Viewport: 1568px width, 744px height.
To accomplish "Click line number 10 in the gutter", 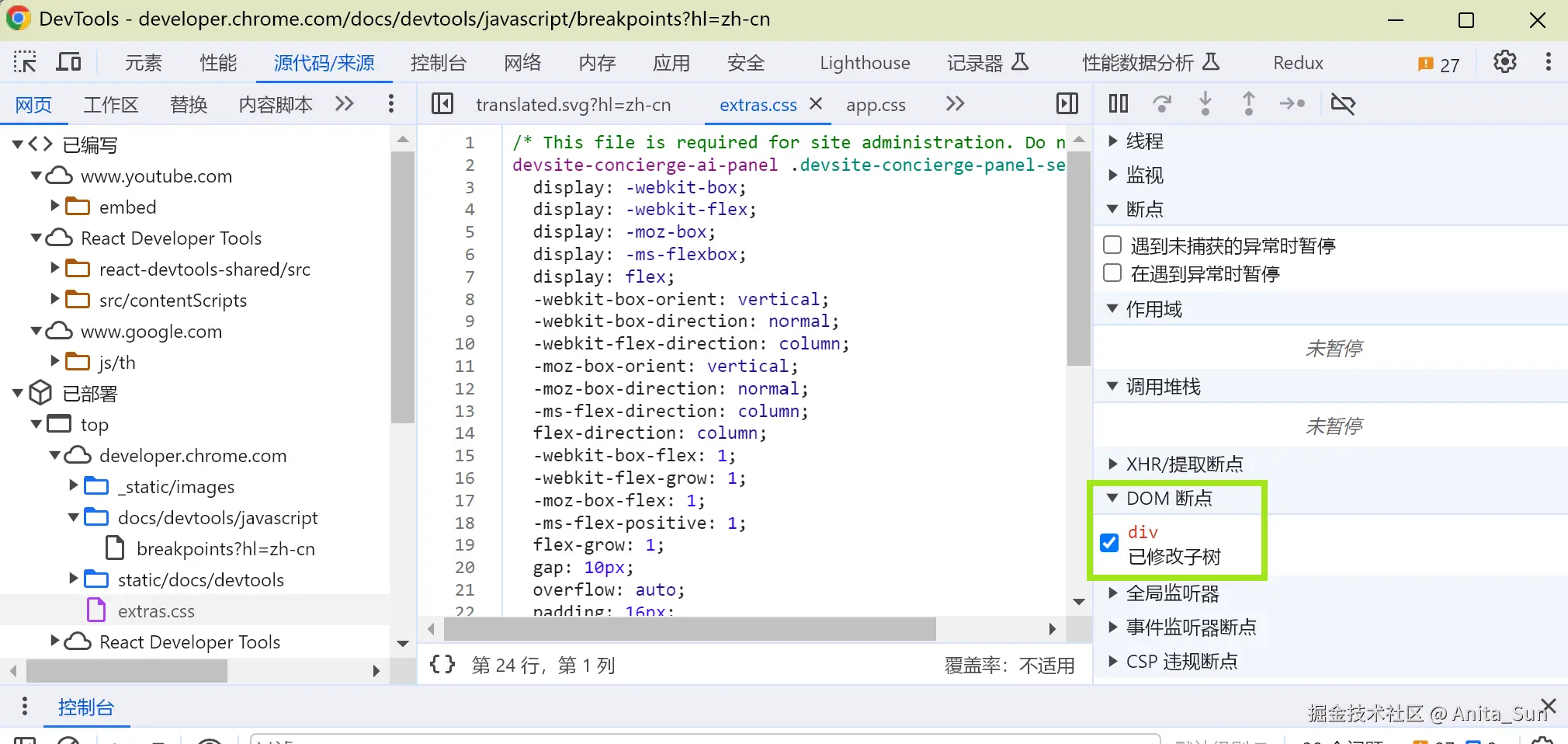I will coord(464,343).
